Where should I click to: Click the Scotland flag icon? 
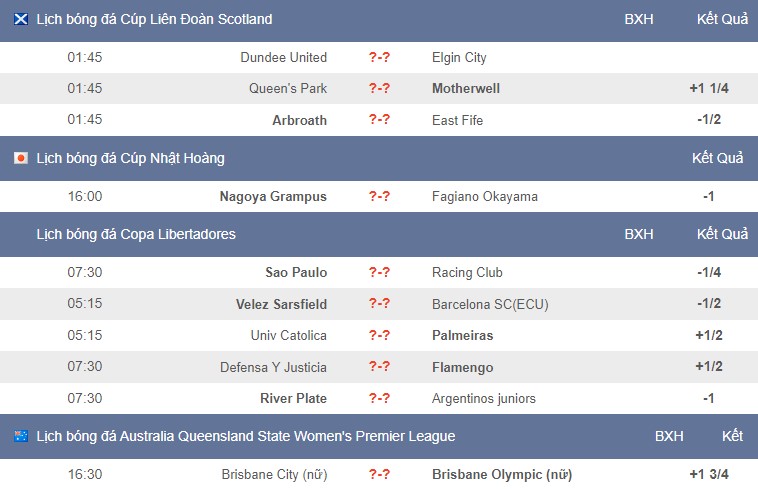click(21, 19)
